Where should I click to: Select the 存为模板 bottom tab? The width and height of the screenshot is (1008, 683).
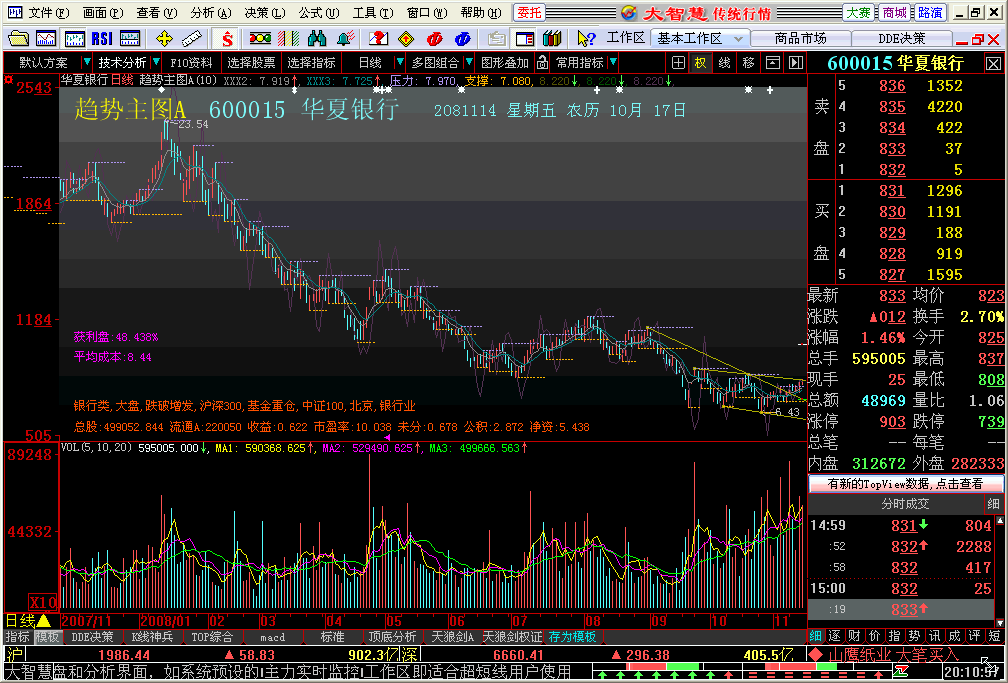572,637
